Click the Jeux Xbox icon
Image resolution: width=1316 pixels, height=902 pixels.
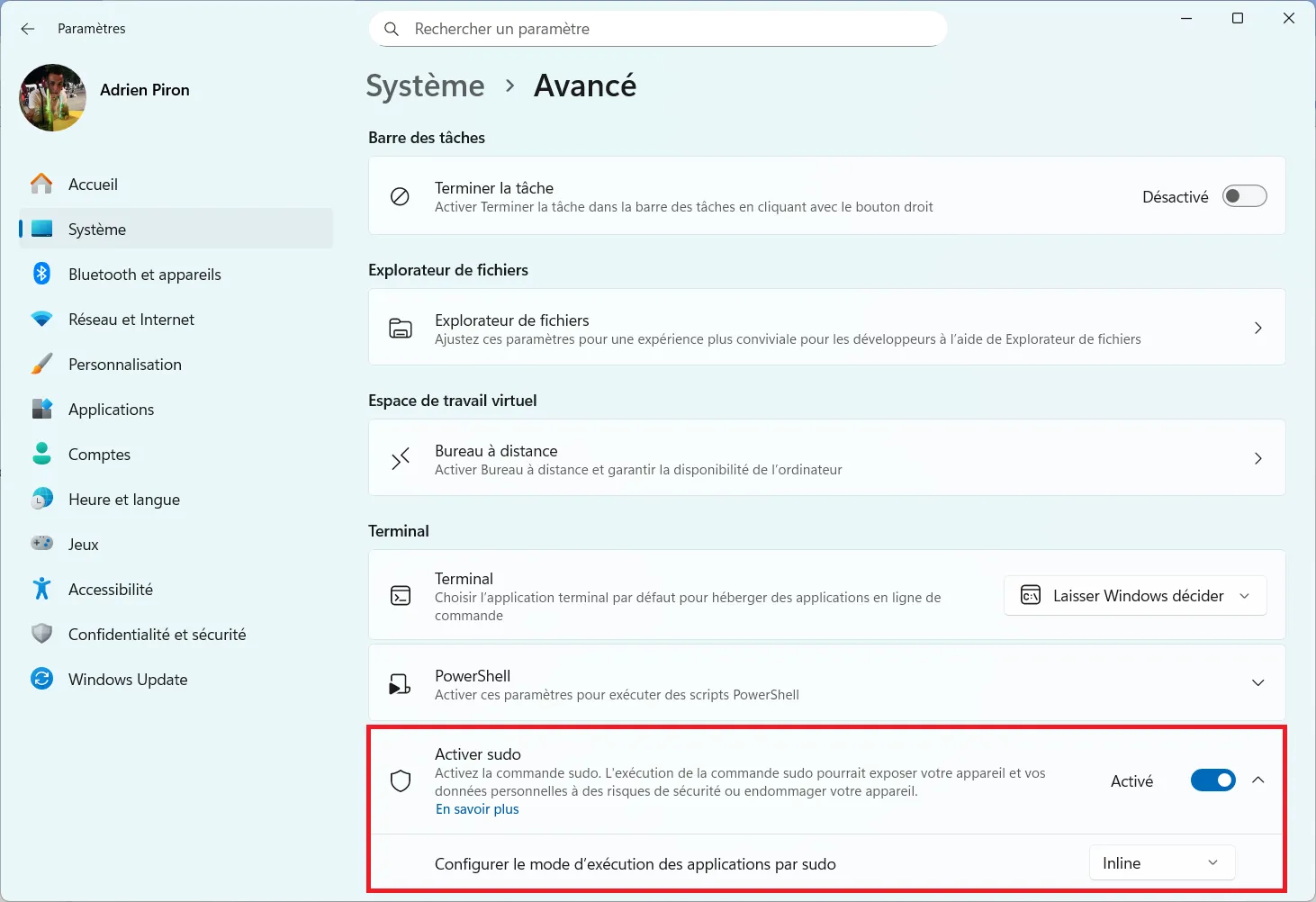tap(41, 544)
